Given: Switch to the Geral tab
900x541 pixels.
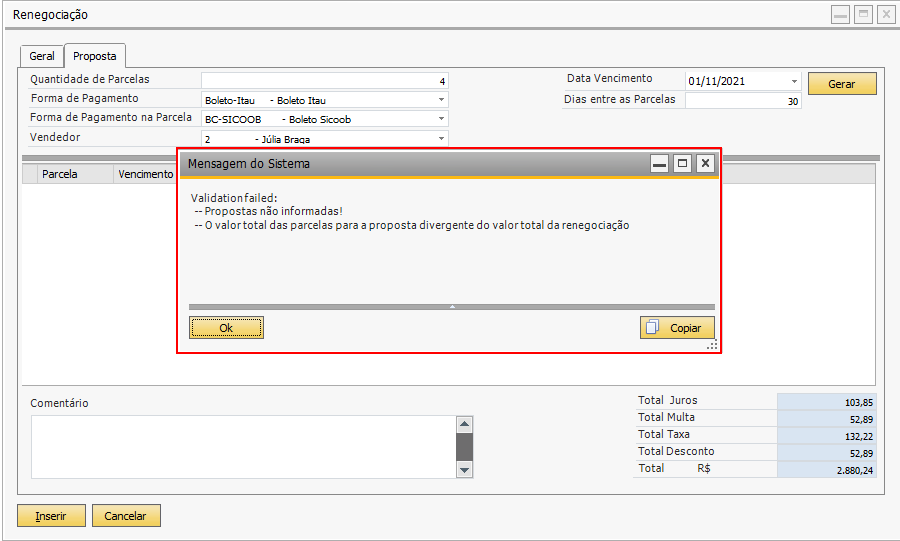Looking at the screenshot, I should (42, 56).
